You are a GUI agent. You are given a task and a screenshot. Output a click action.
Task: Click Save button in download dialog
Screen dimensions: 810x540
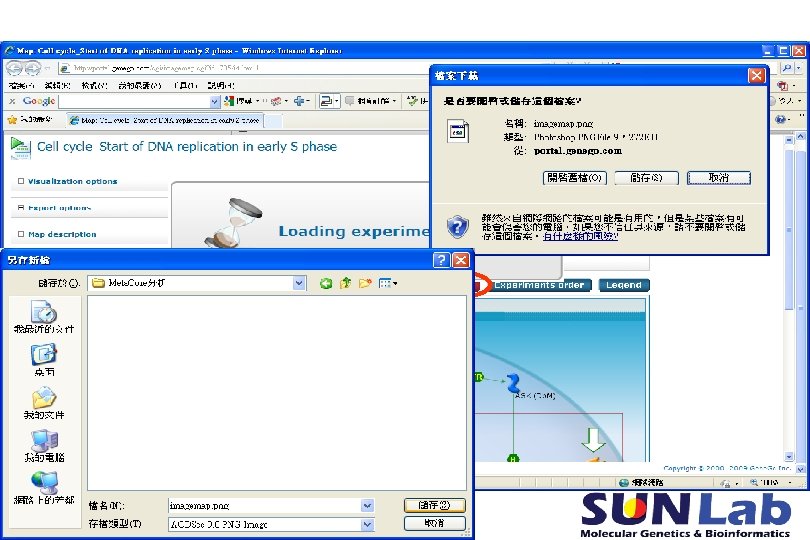(x=646, y=178)
